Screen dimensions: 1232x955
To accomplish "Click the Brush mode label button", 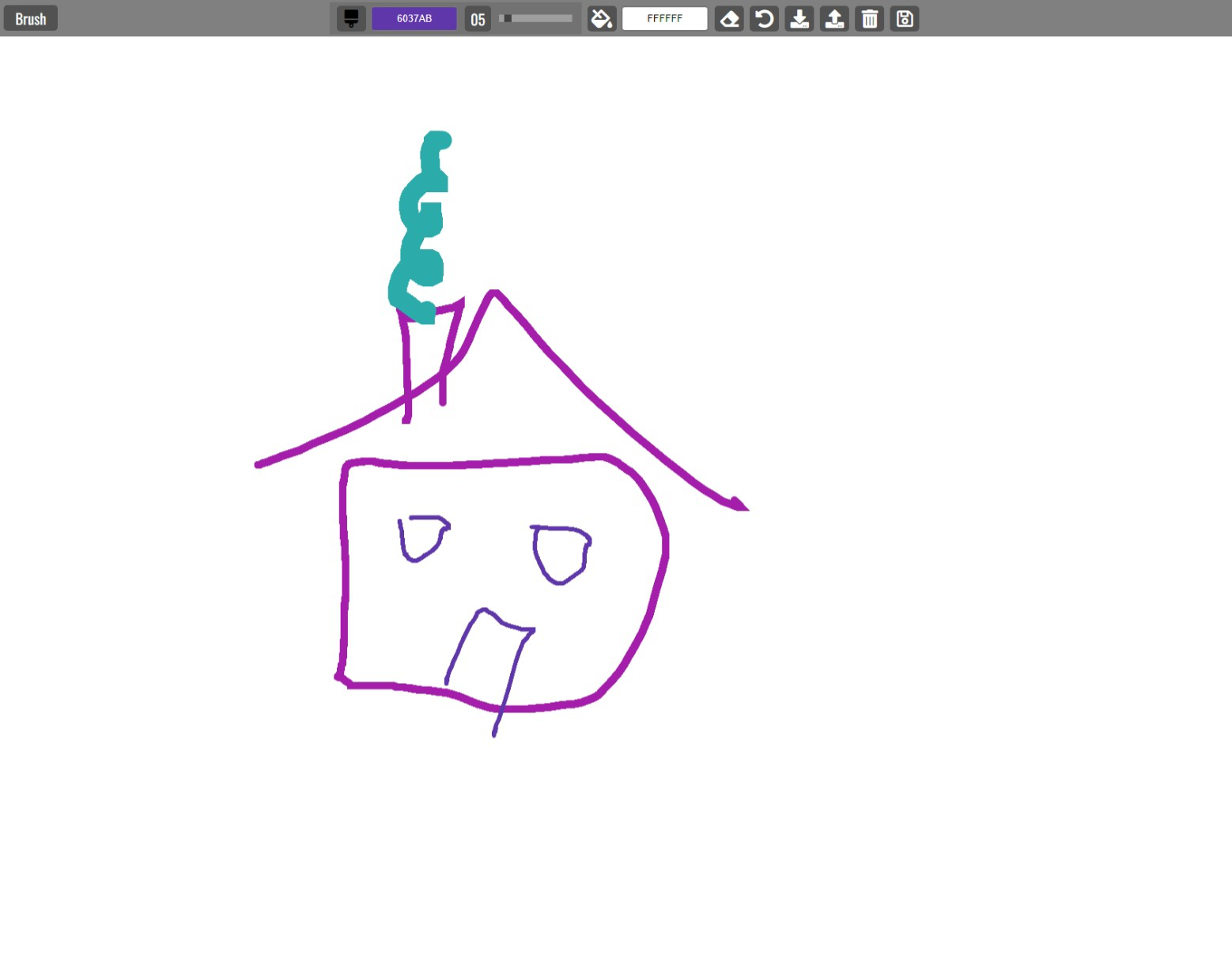I will 31,18.
